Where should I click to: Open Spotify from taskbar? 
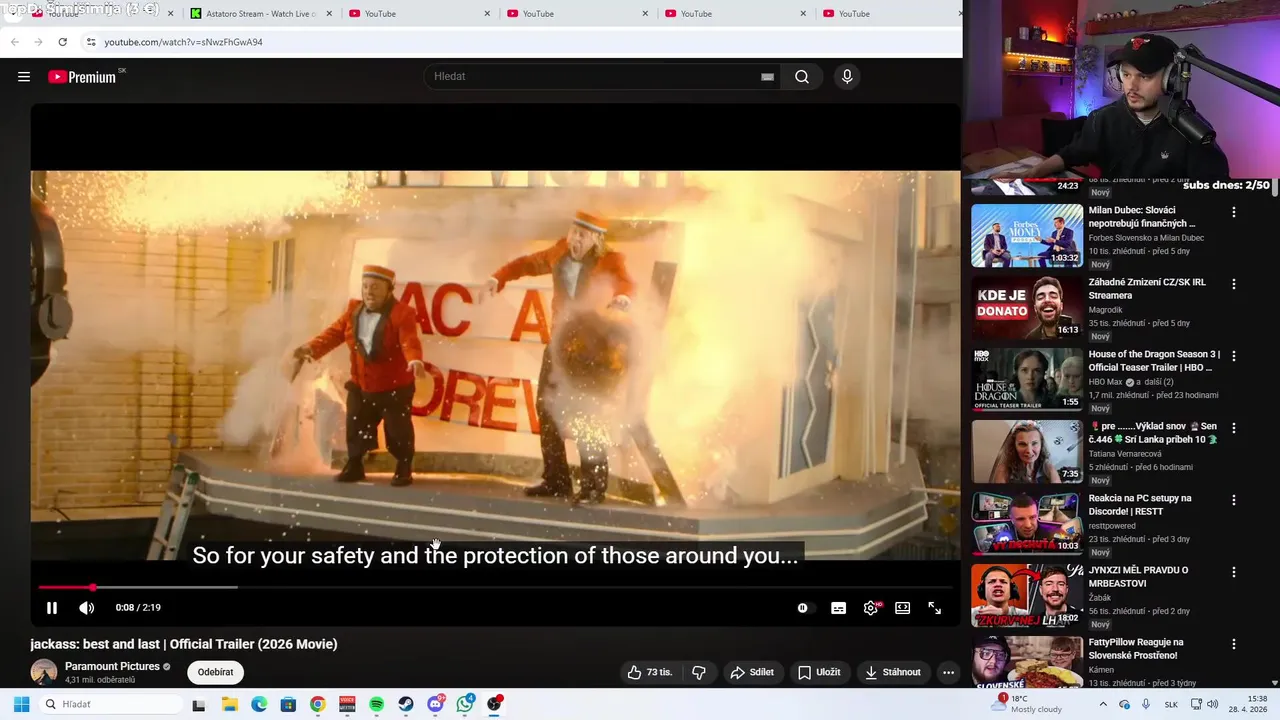[x=376, y=704]
